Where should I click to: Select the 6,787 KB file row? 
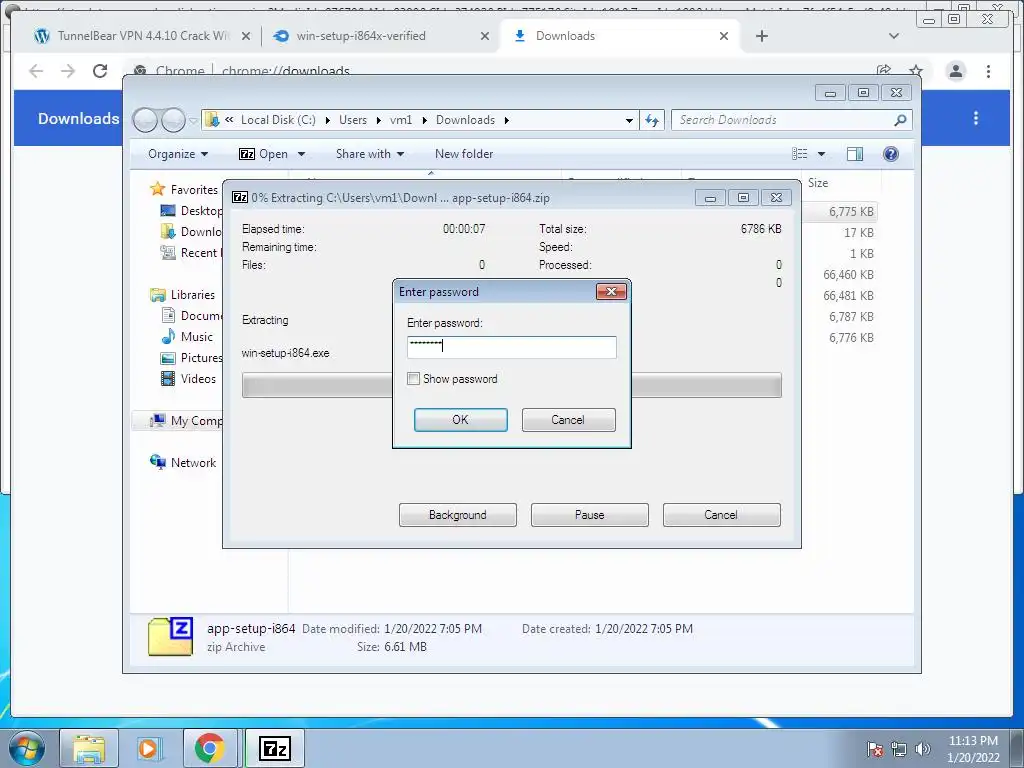click(851, 317)
